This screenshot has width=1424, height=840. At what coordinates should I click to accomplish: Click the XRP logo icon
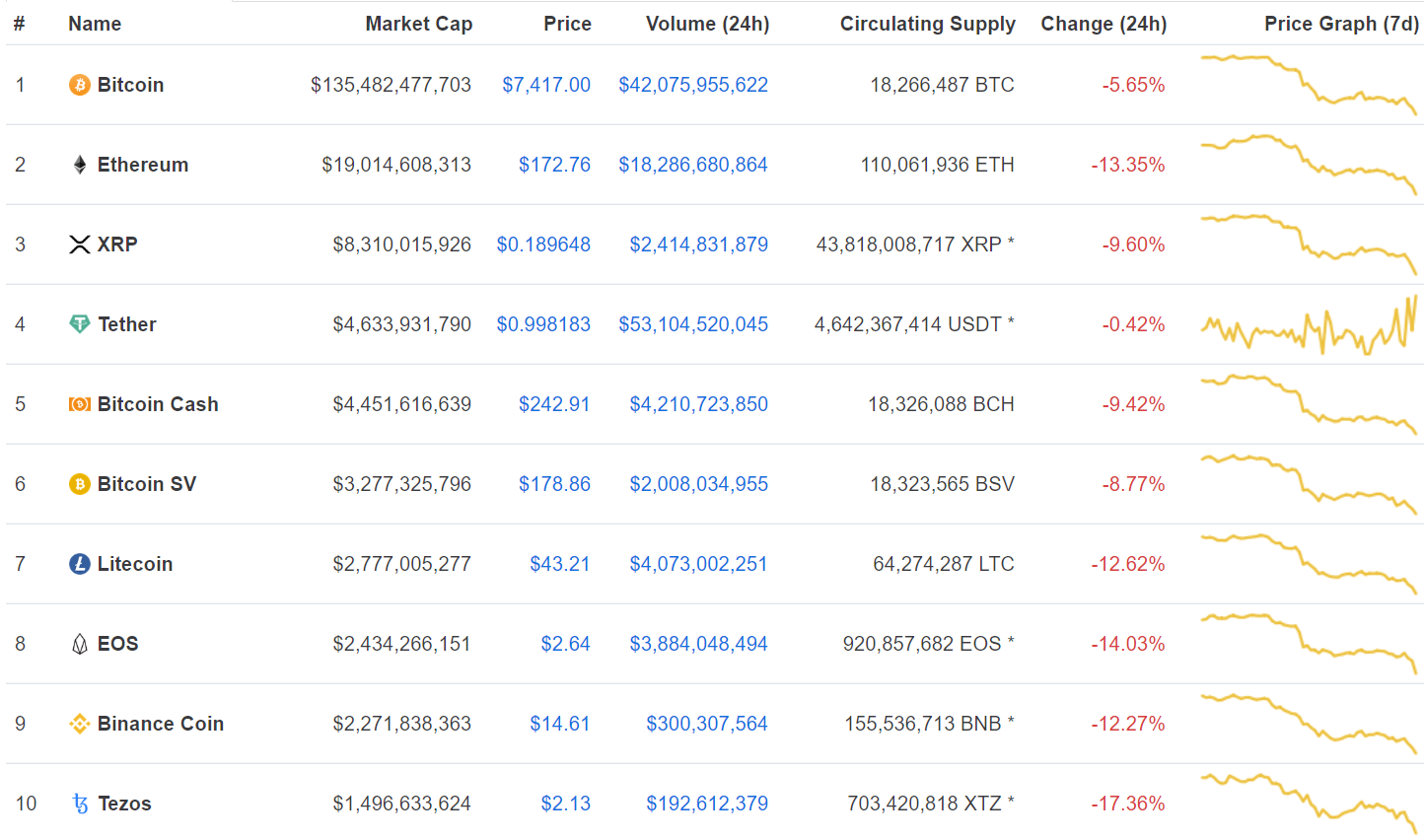(x=80, y=245)
